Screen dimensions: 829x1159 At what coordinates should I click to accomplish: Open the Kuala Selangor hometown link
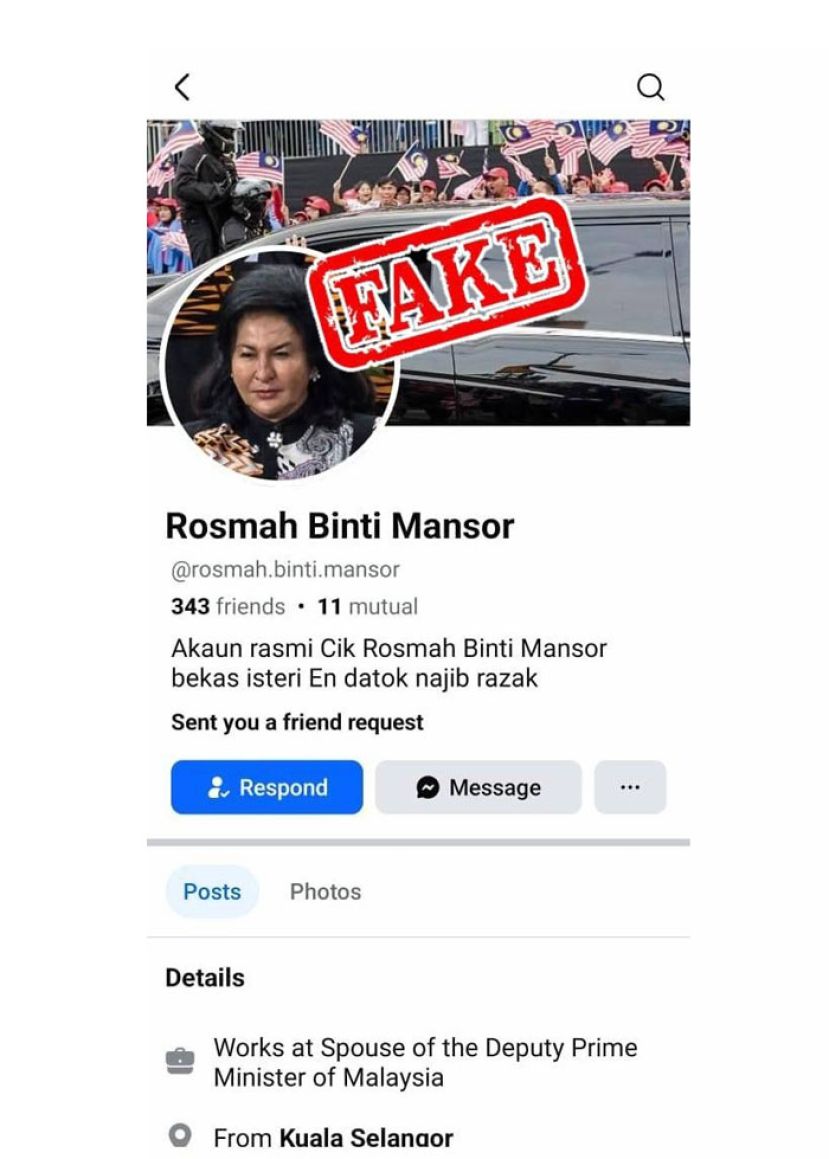tap(366, 1138)
